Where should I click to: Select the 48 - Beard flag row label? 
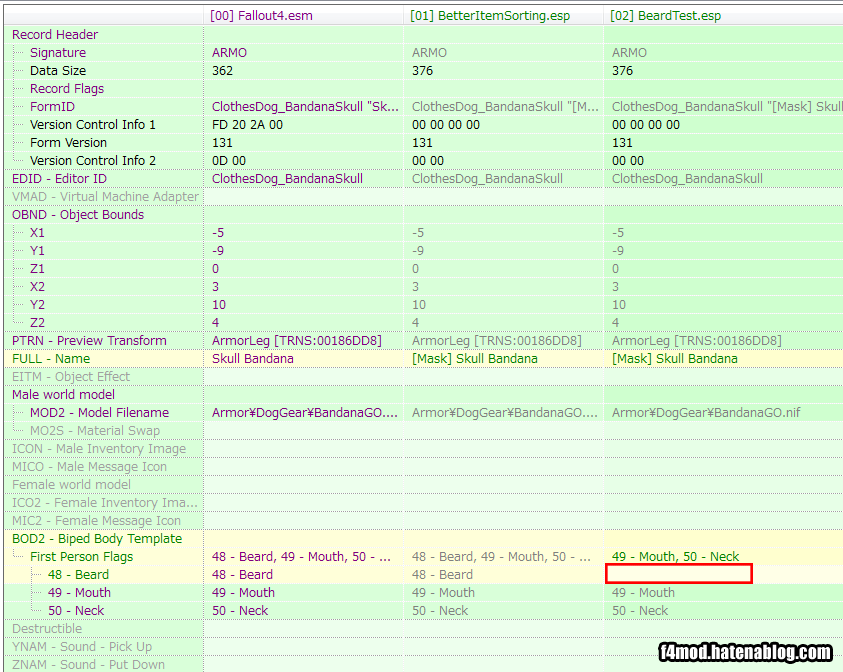[78, 575]
